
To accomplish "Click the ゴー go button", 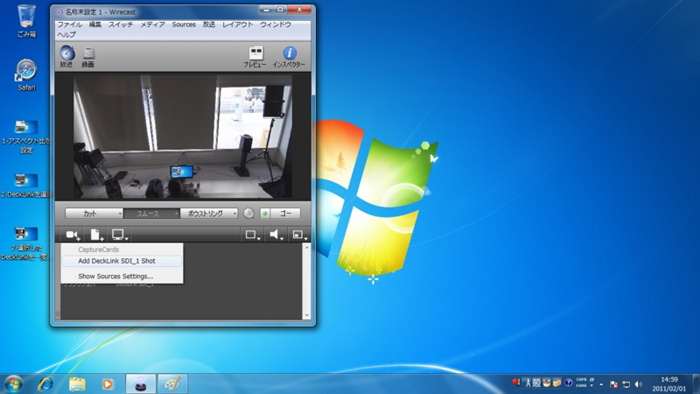I will (x=285, y=213).
